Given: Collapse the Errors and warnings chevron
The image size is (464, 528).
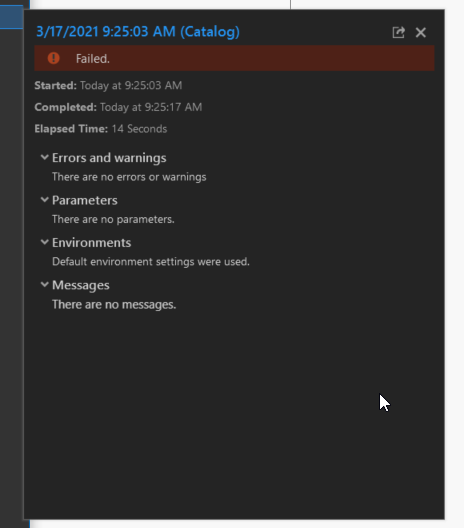Looking at the screenshot, I should pyautogui.click(x=44, y=157).
